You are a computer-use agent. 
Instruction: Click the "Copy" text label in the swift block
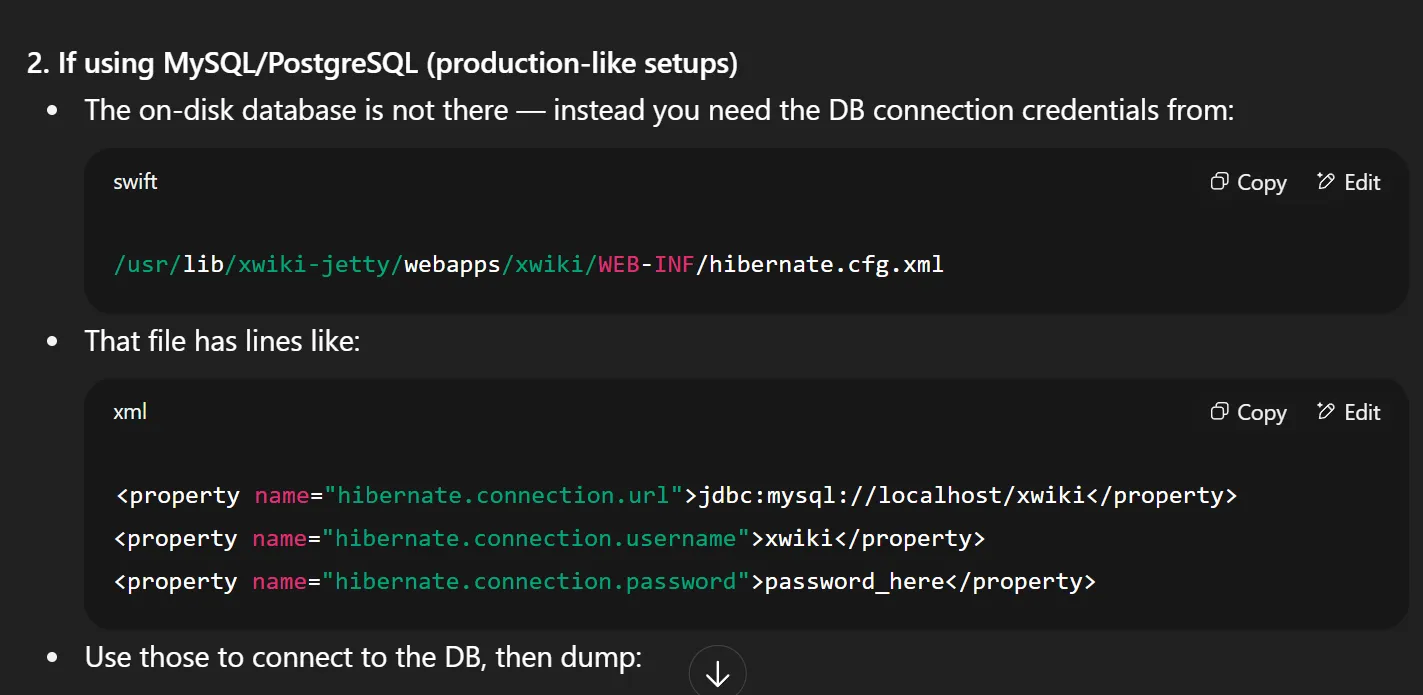click(x=1261, y=182)
